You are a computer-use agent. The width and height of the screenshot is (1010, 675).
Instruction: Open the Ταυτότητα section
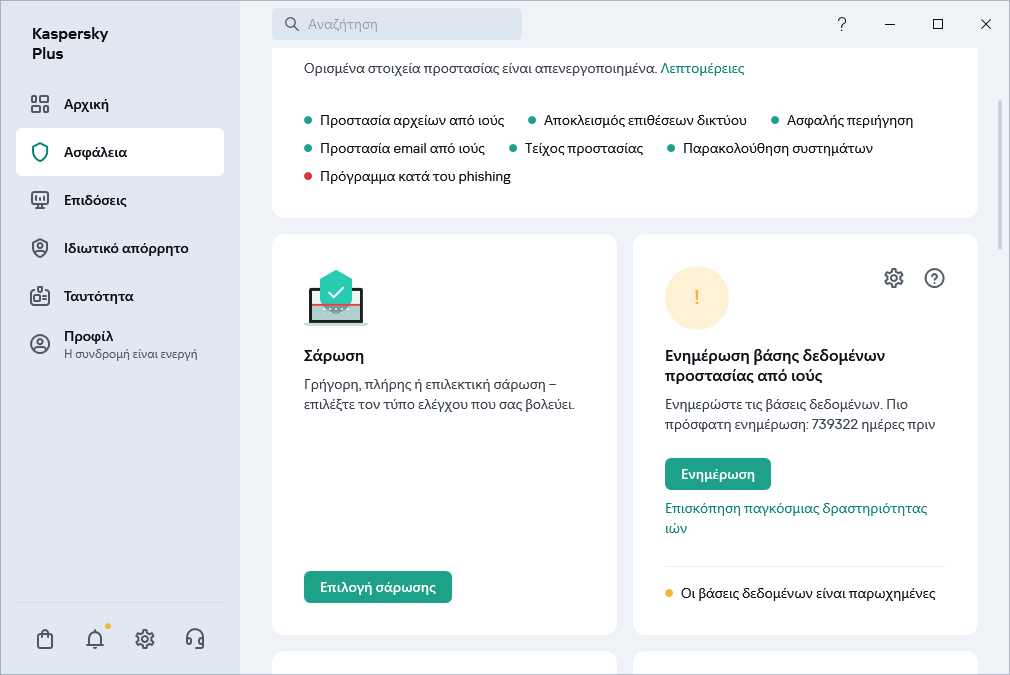(98, 296)
